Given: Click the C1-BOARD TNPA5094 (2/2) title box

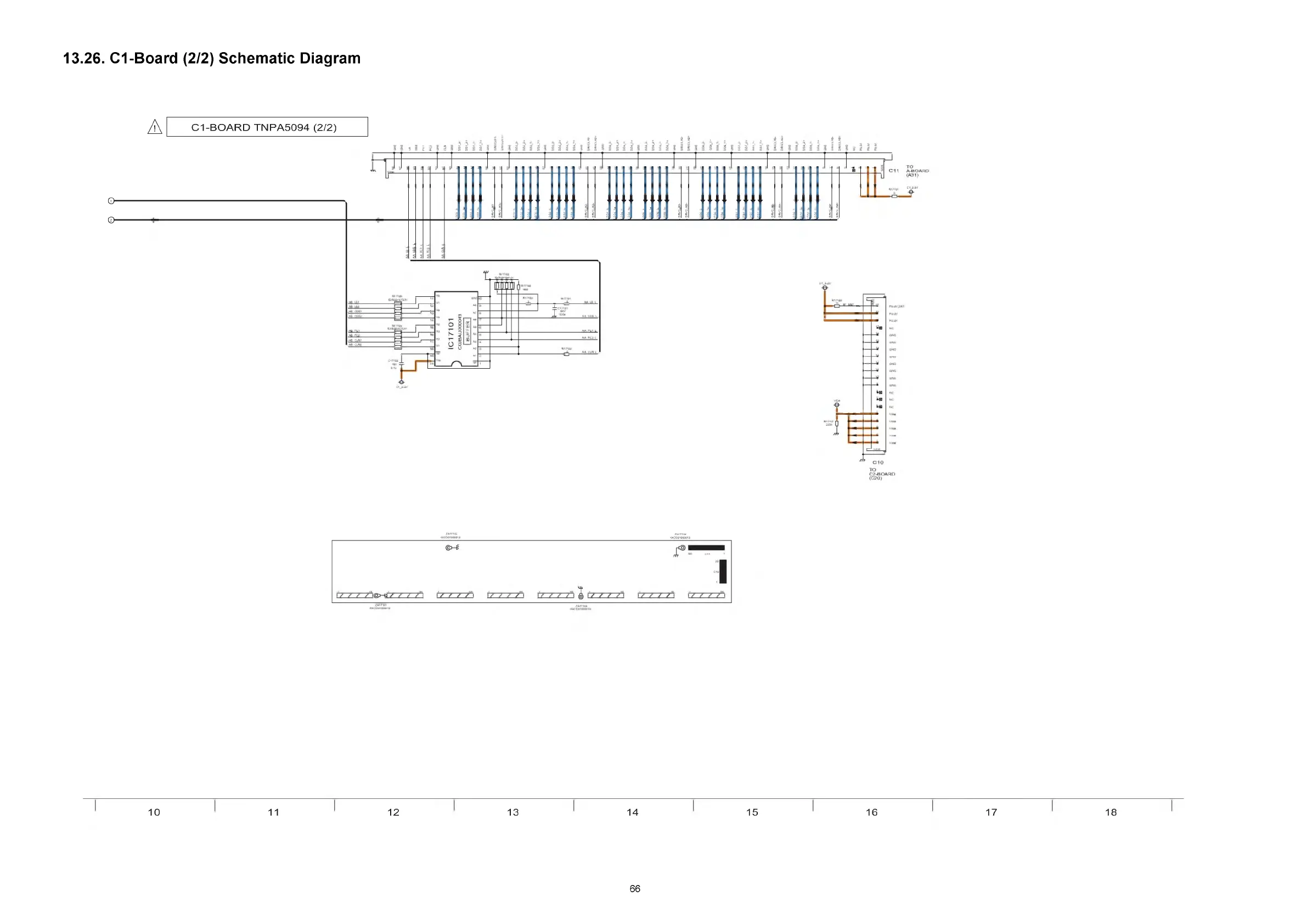Looking at the screenshot, I should pyautogui.click(x=267, y=127).
